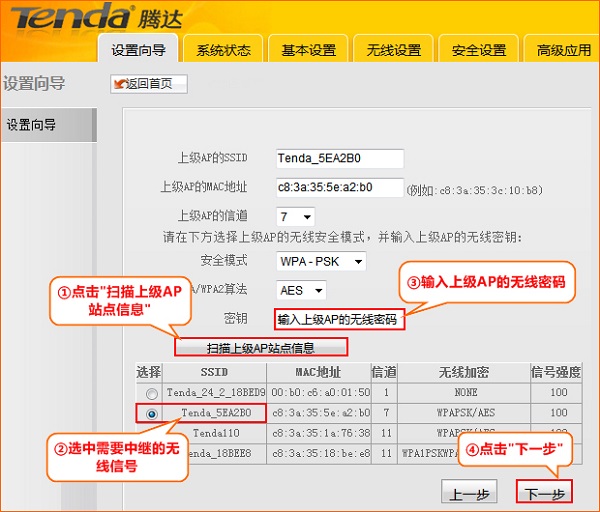This screenshot has width=600, height=512.
Task: Click the 信号强度 column header
Action: (x=556, y=372)
